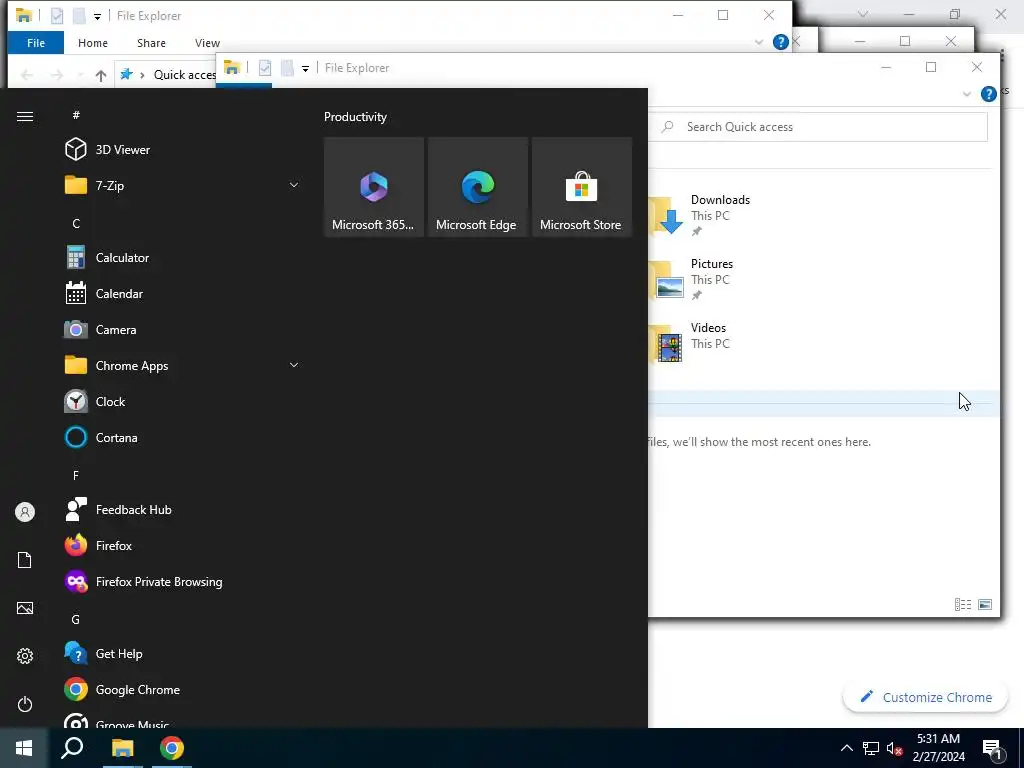The width and height of the screenshot is (1024, 768).
Task: Click the Up arrow in back Explorer window
Action: pyautogui.click(x=101, y=75)
